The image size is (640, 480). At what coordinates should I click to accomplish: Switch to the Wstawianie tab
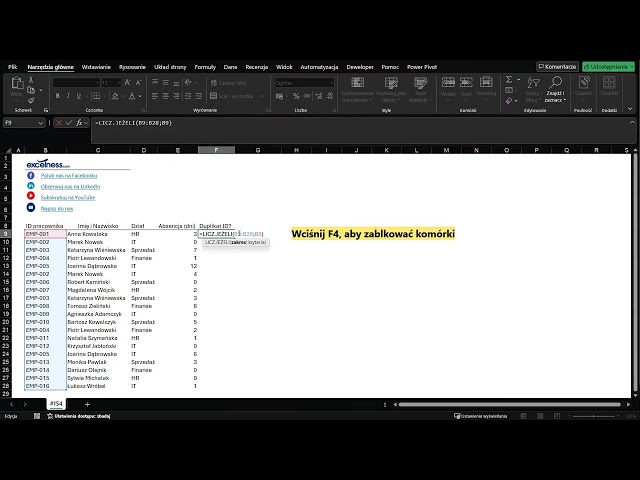96,67
